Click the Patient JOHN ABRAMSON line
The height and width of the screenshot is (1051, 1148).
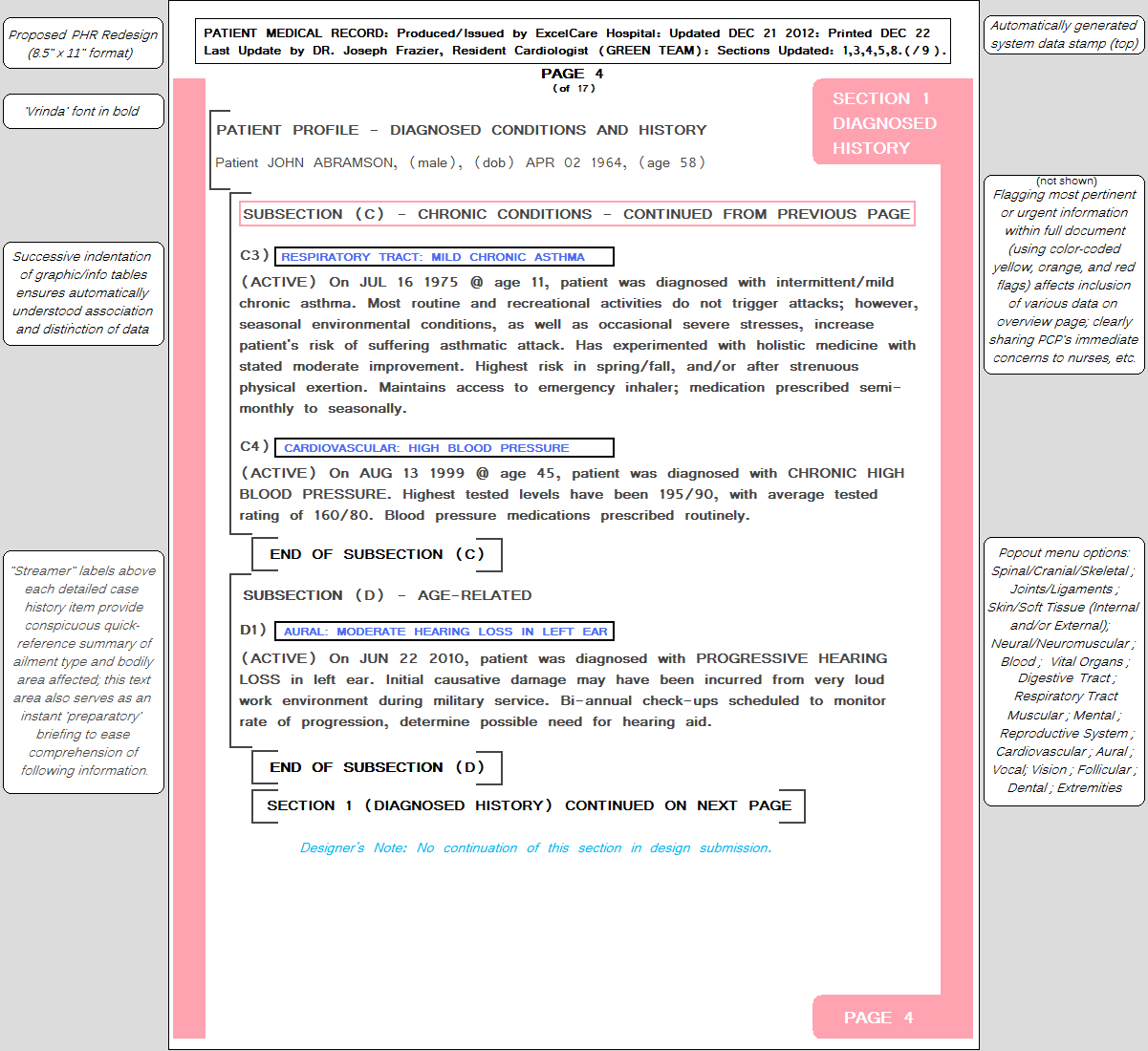(461, 162)
